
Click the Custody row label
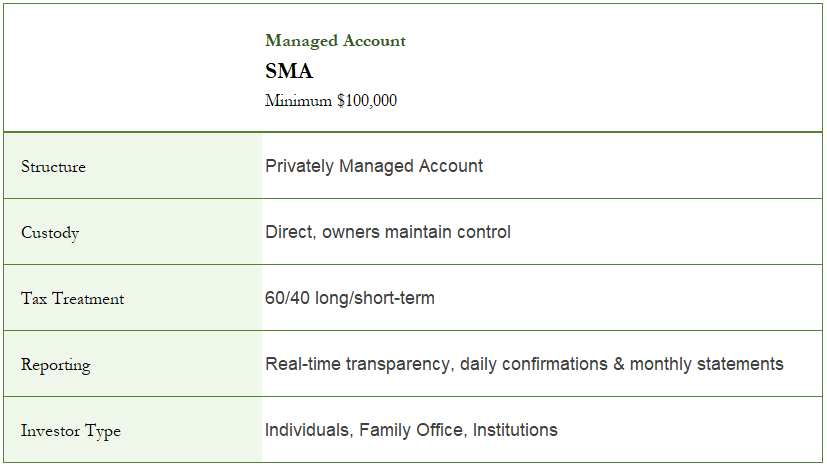tap(50, 233)
